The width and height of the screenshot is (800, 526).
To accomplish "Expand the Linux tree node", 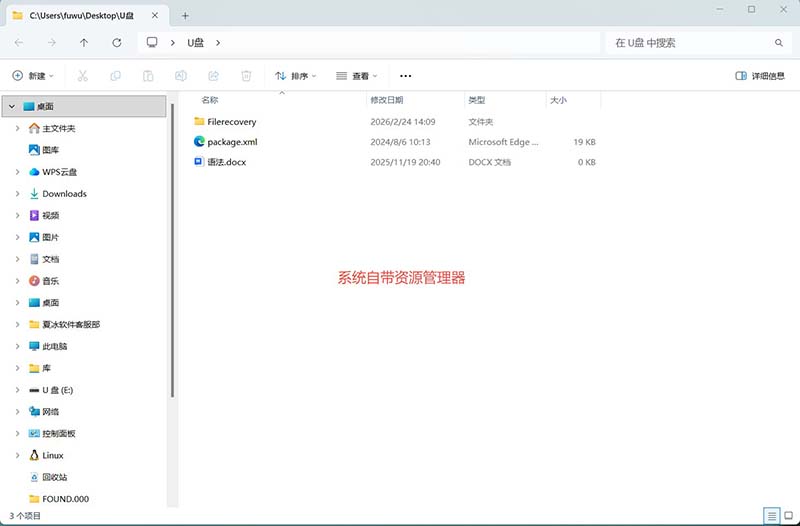I will pyautogui.click(x=17, y=455).
